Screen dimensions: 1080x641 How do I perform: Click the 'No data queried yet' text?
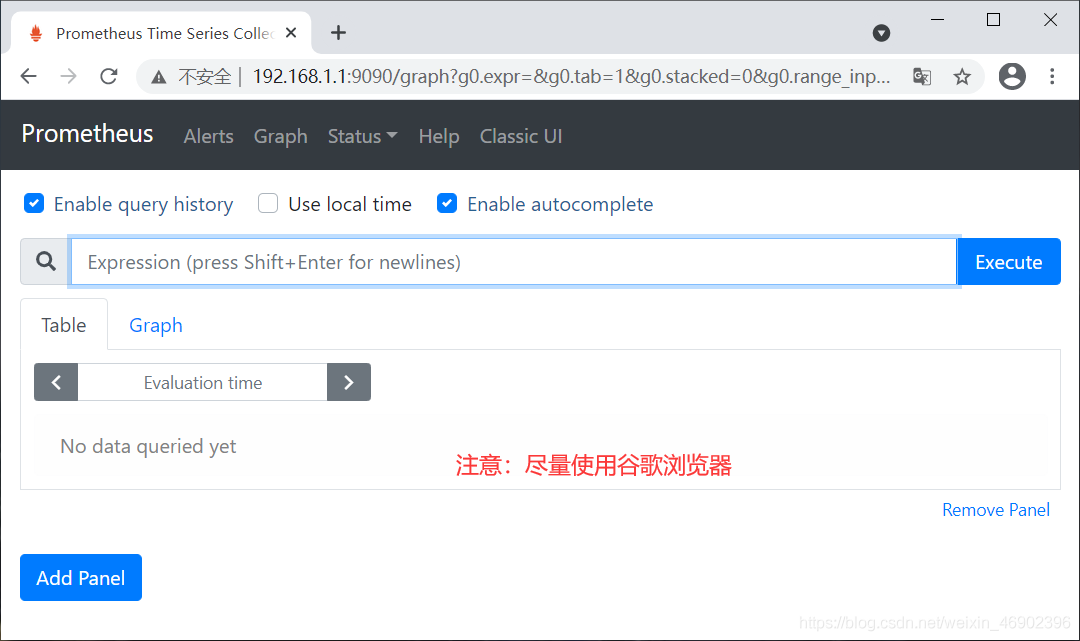tap(148, 447)
